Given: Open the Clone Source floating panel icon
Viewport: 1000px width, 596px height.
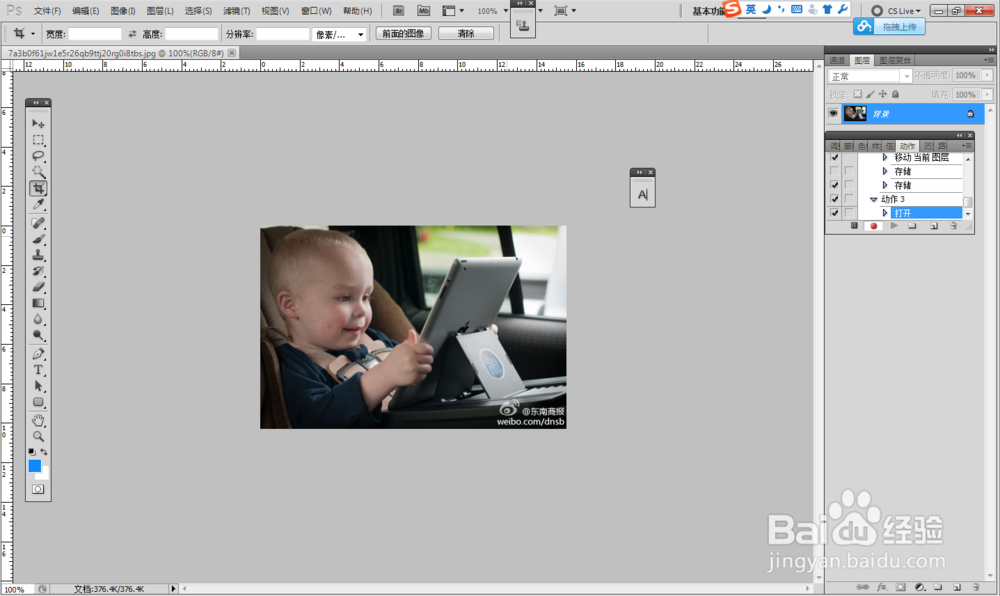Looking at the screenshot, I should [522, 25].
